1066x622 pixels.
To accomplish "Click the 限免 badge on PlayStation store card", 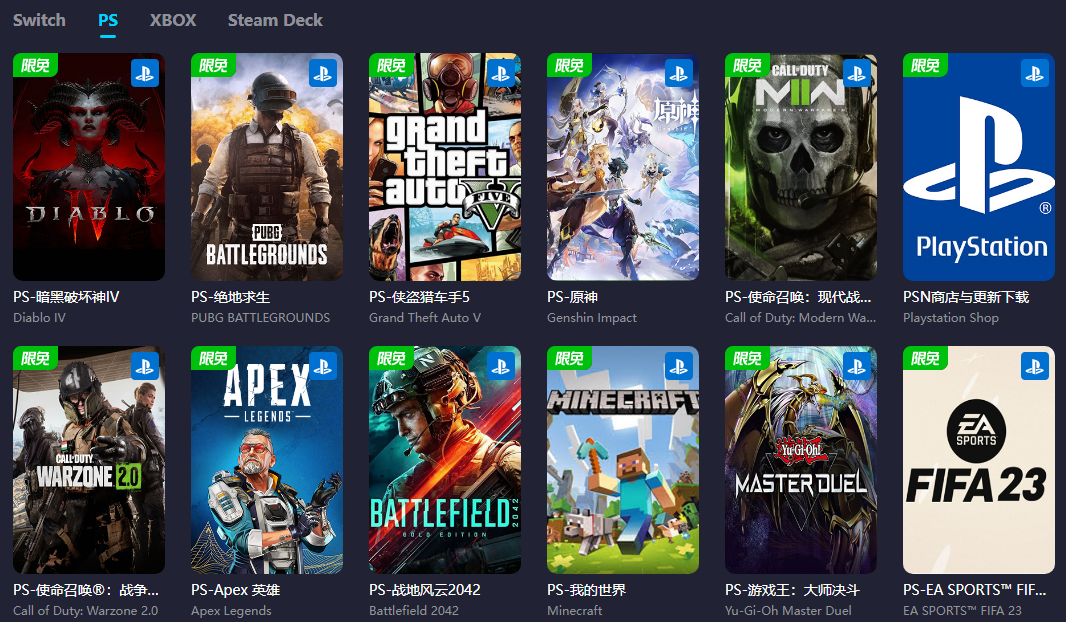I will tap(925, 65).
